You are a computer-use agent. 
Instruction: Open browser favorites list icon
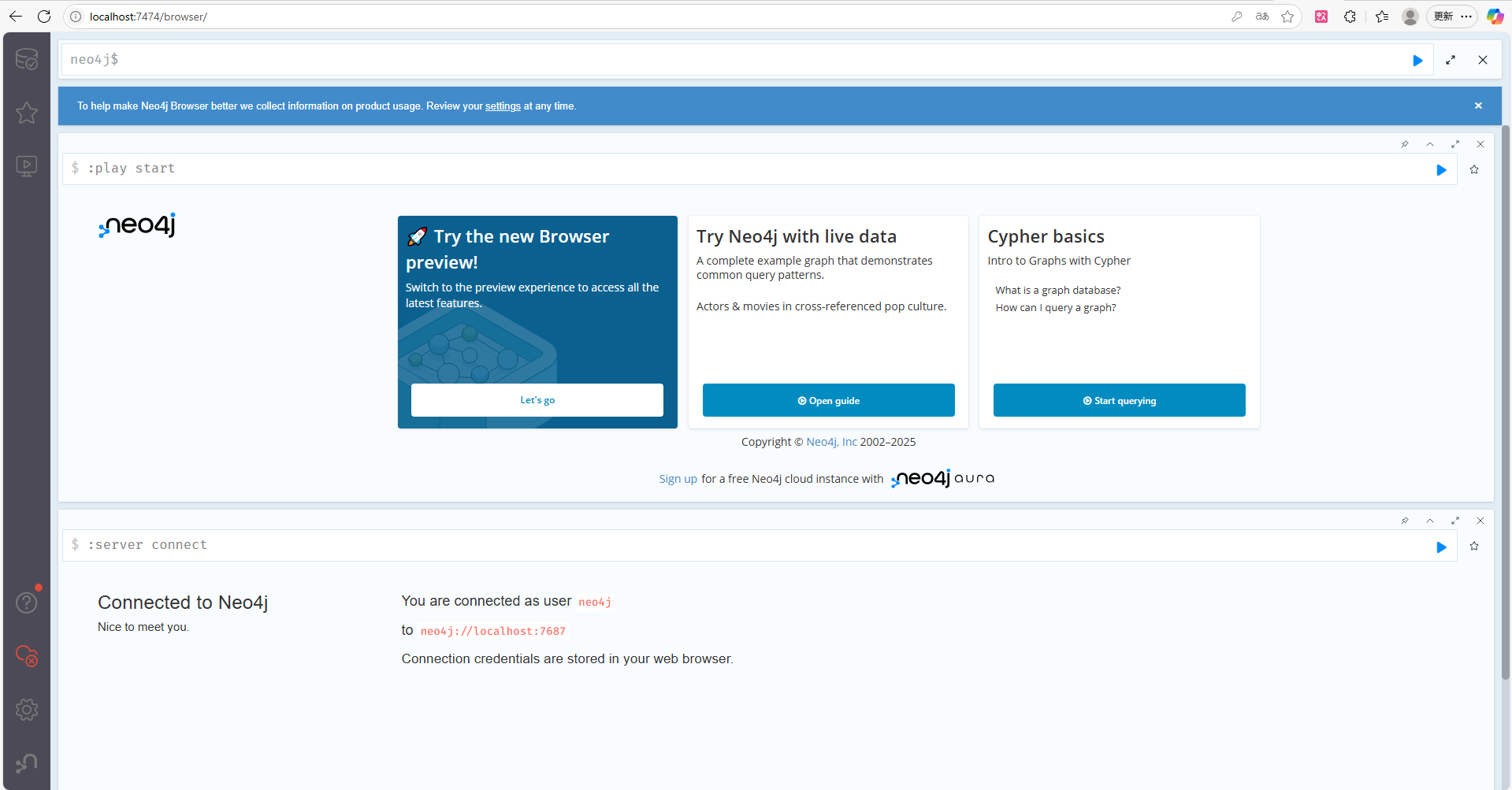(x=1382, y=17)
